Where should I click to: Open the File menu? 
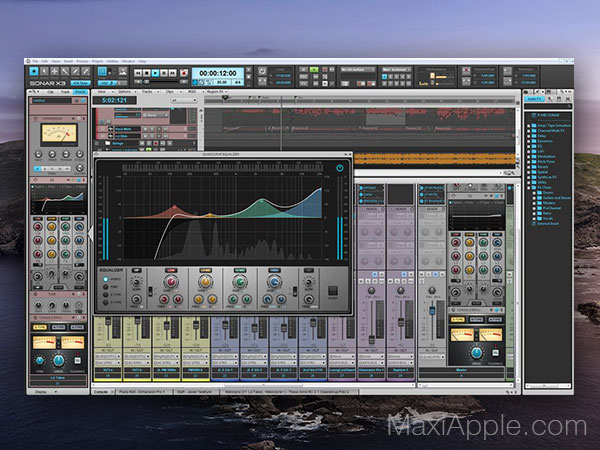[35, 61]
